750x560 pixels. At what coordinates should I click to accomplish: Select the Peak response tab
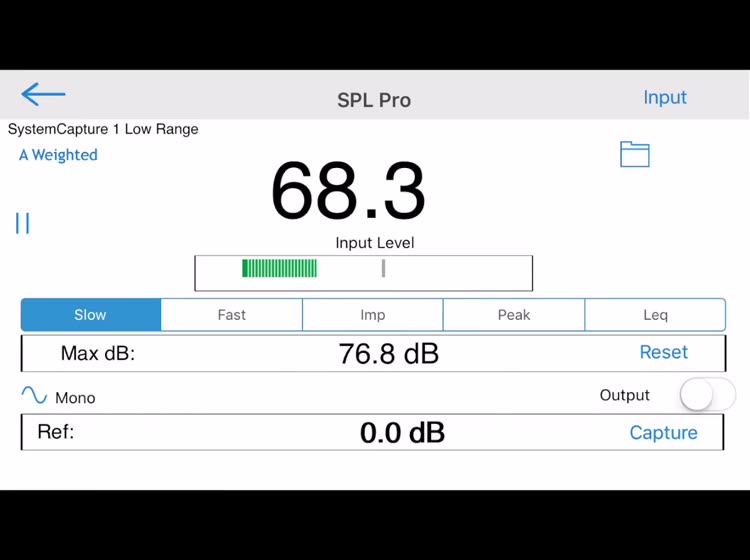(514, 315)
